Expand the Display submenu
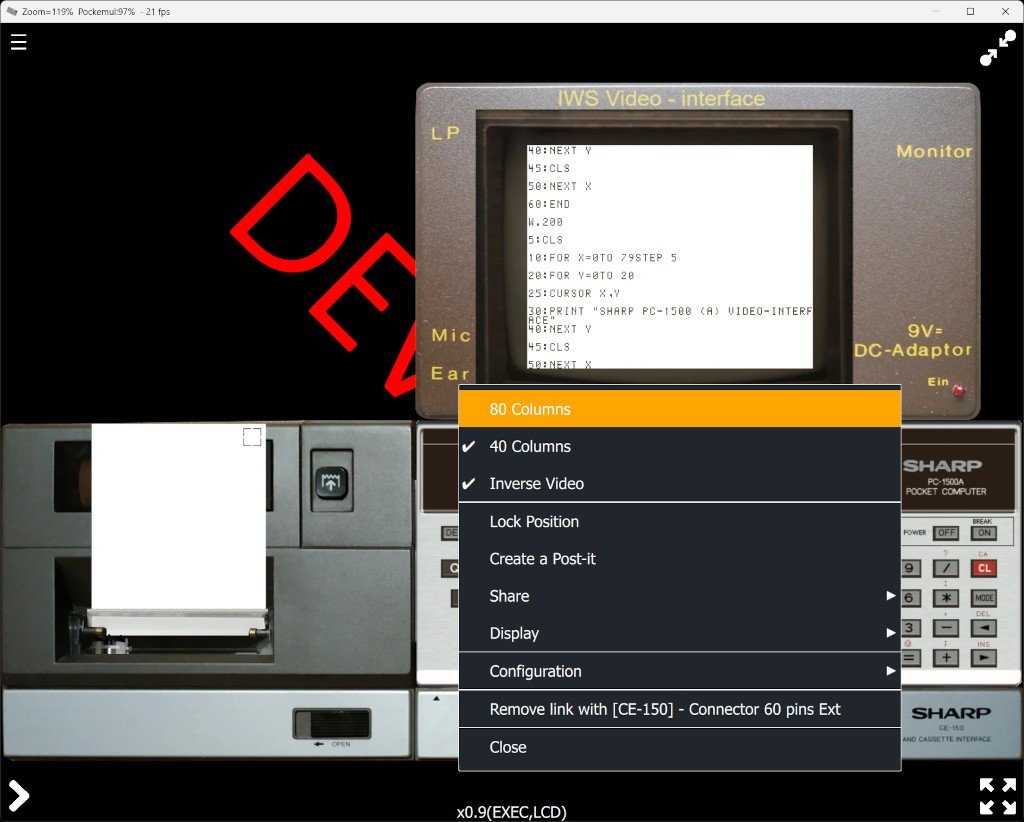 tap(680, 633)
